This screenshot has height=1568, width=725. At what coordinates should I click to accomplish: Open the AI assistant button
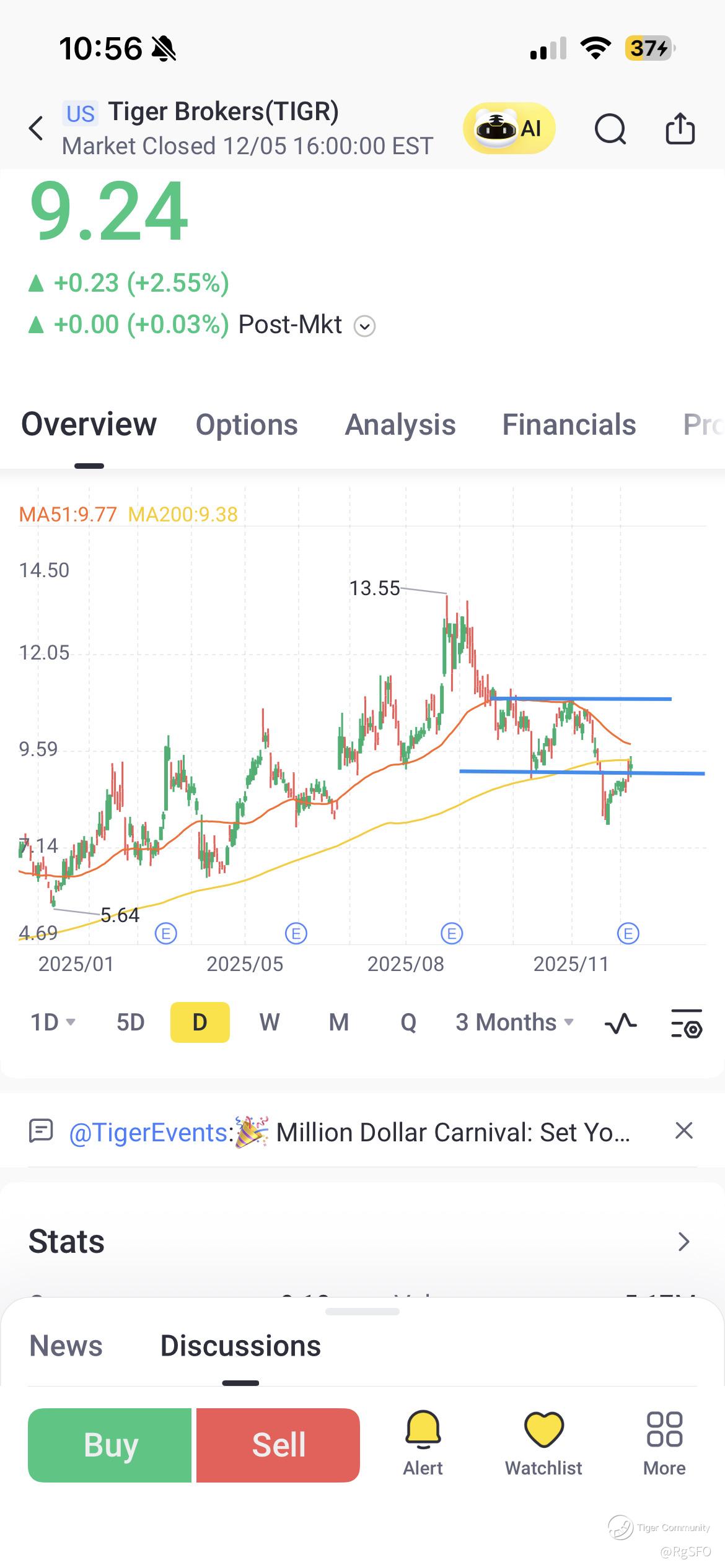pyautogui.click(x=509, y=128)
